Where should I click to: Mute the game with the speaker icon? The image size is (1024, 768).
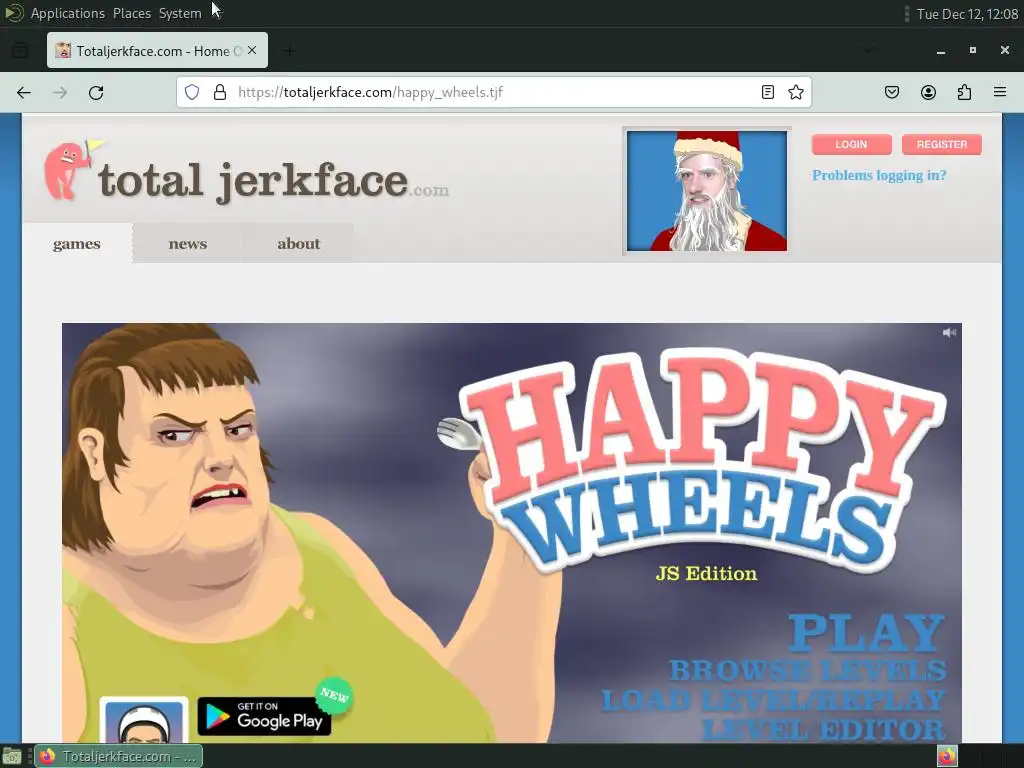(949, 333)
